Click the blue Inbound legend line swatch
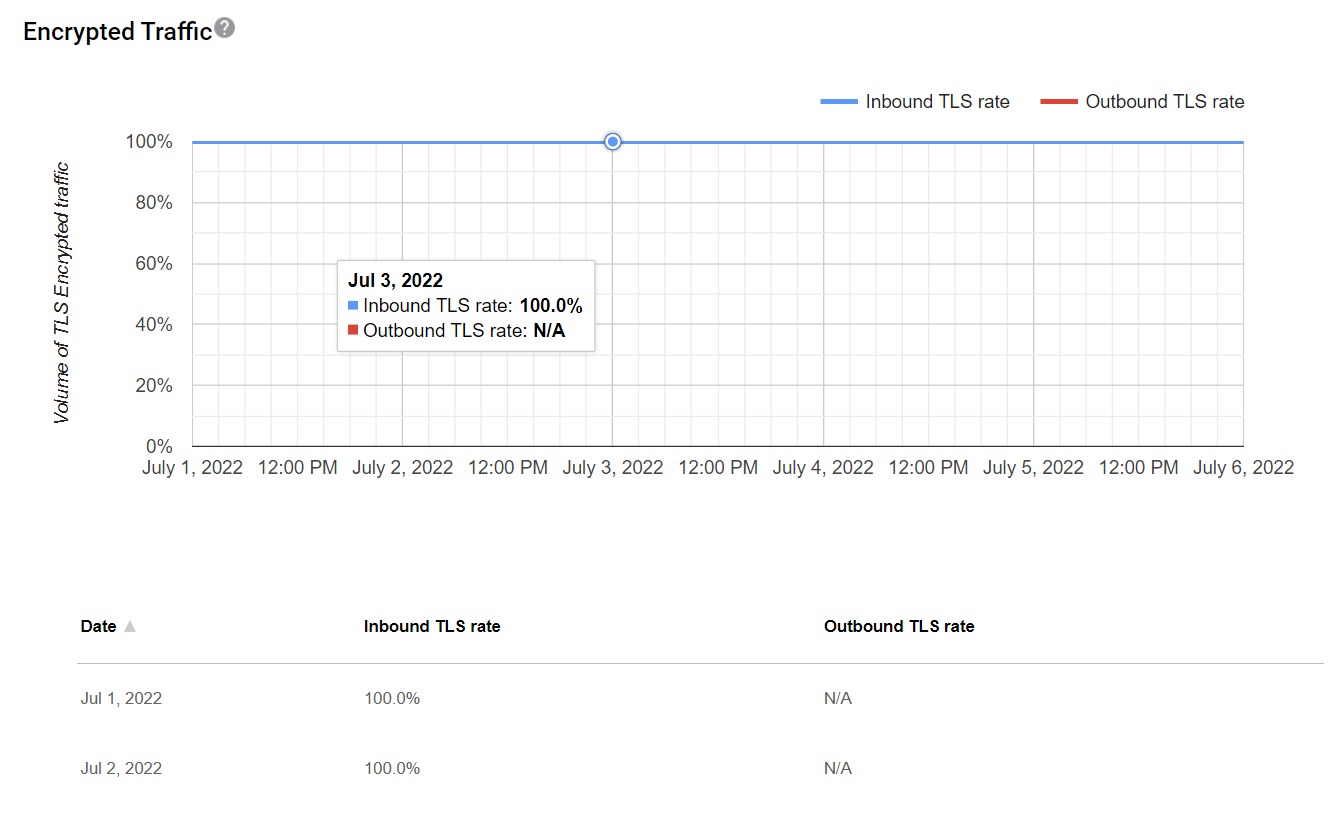Image resolution: width=1343 pixels, height=821 pixels. tap(839, 102)
